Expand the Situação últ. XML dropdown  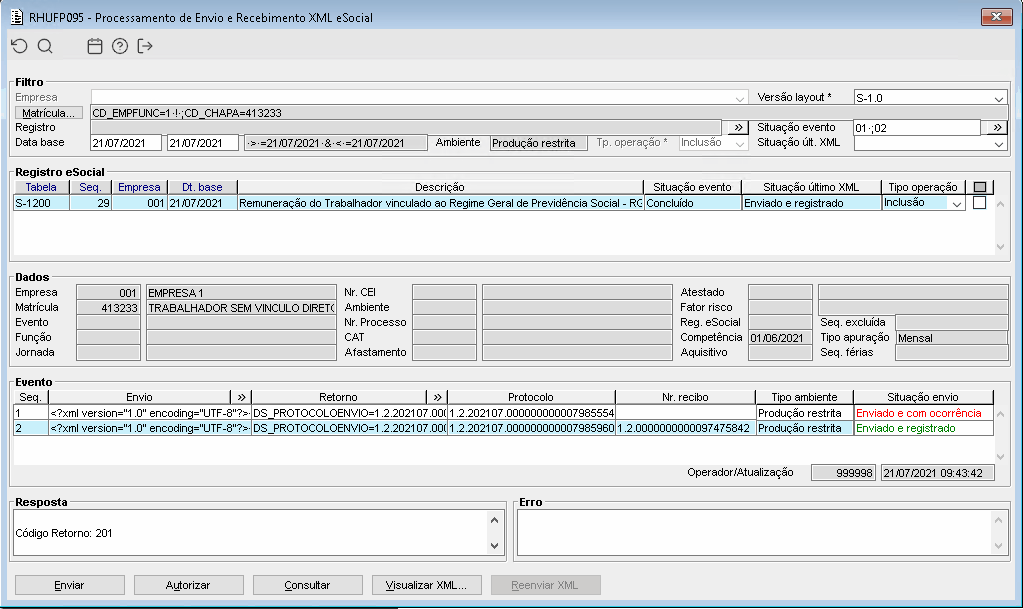999,143
